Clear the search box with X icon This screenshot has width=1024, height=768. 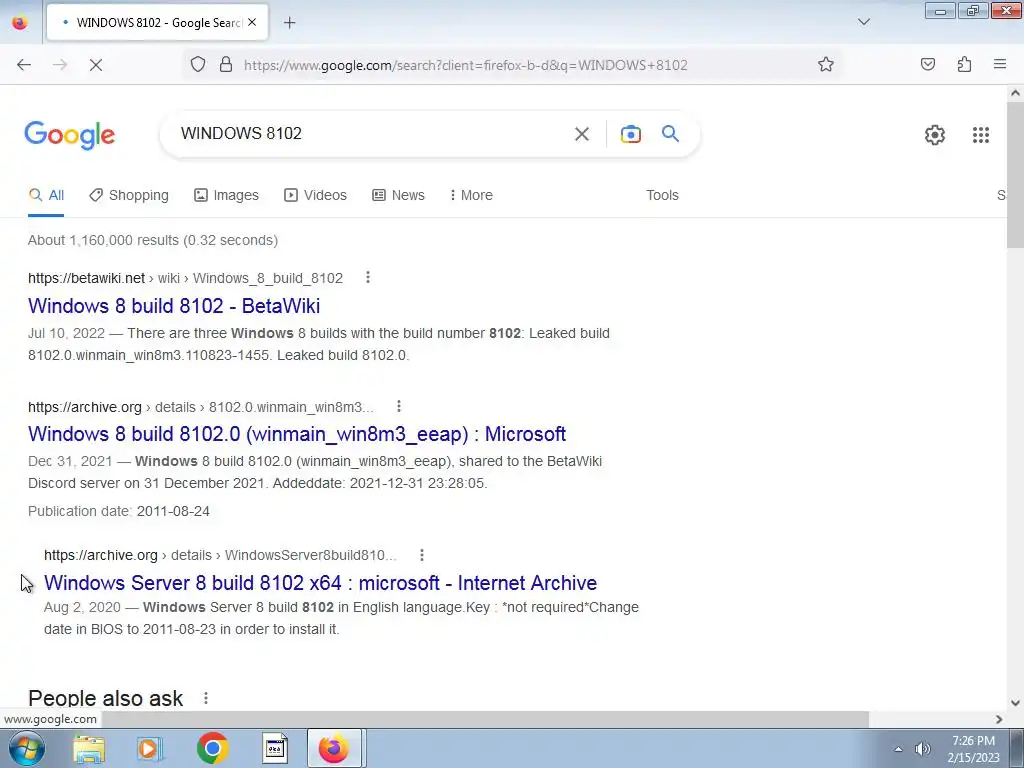[581, 134]
